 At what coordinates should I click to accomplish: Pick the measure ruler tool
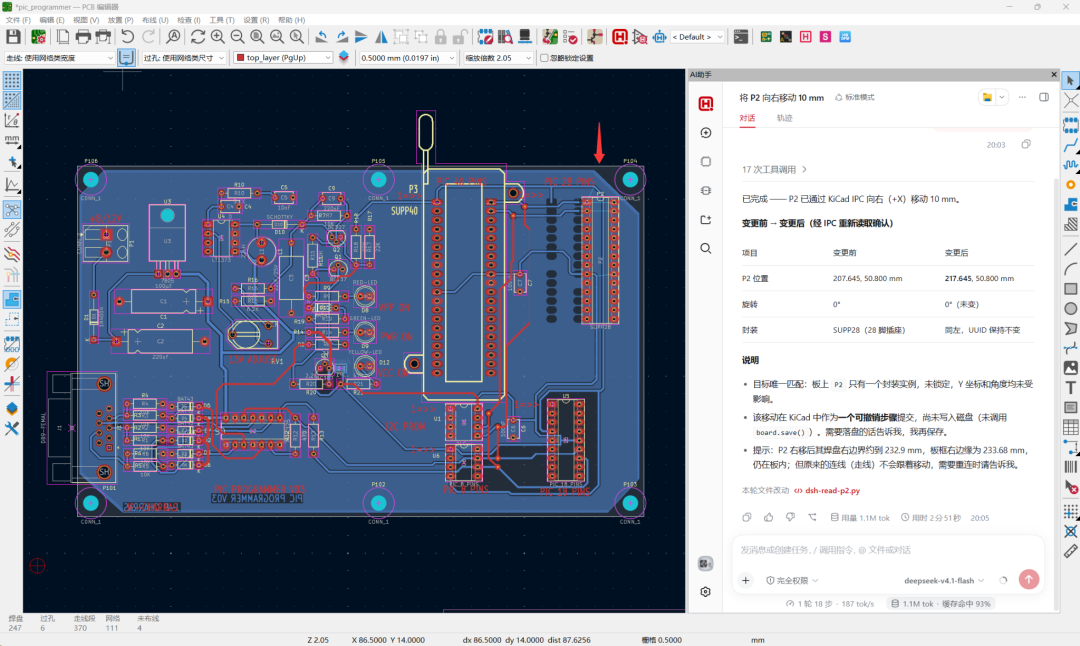pyautogui.click(x=1070, y=551)
